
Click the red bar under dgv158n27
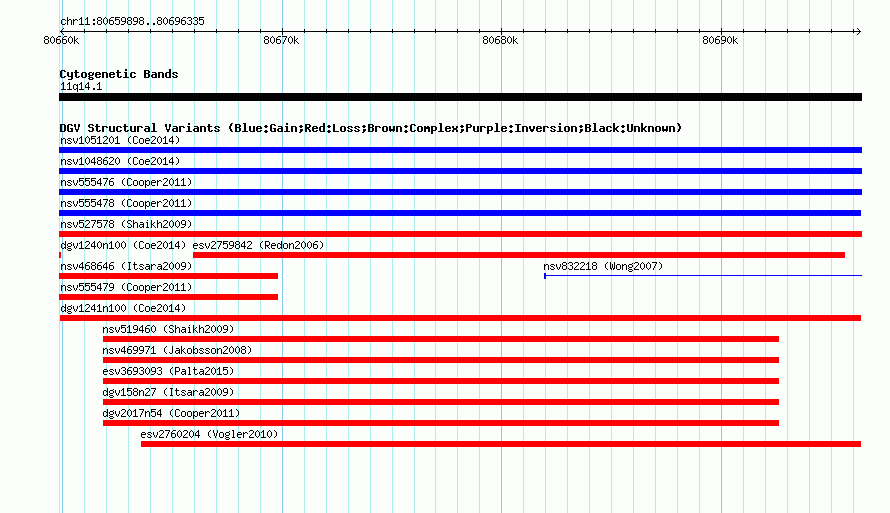click(x=441, y=402)
